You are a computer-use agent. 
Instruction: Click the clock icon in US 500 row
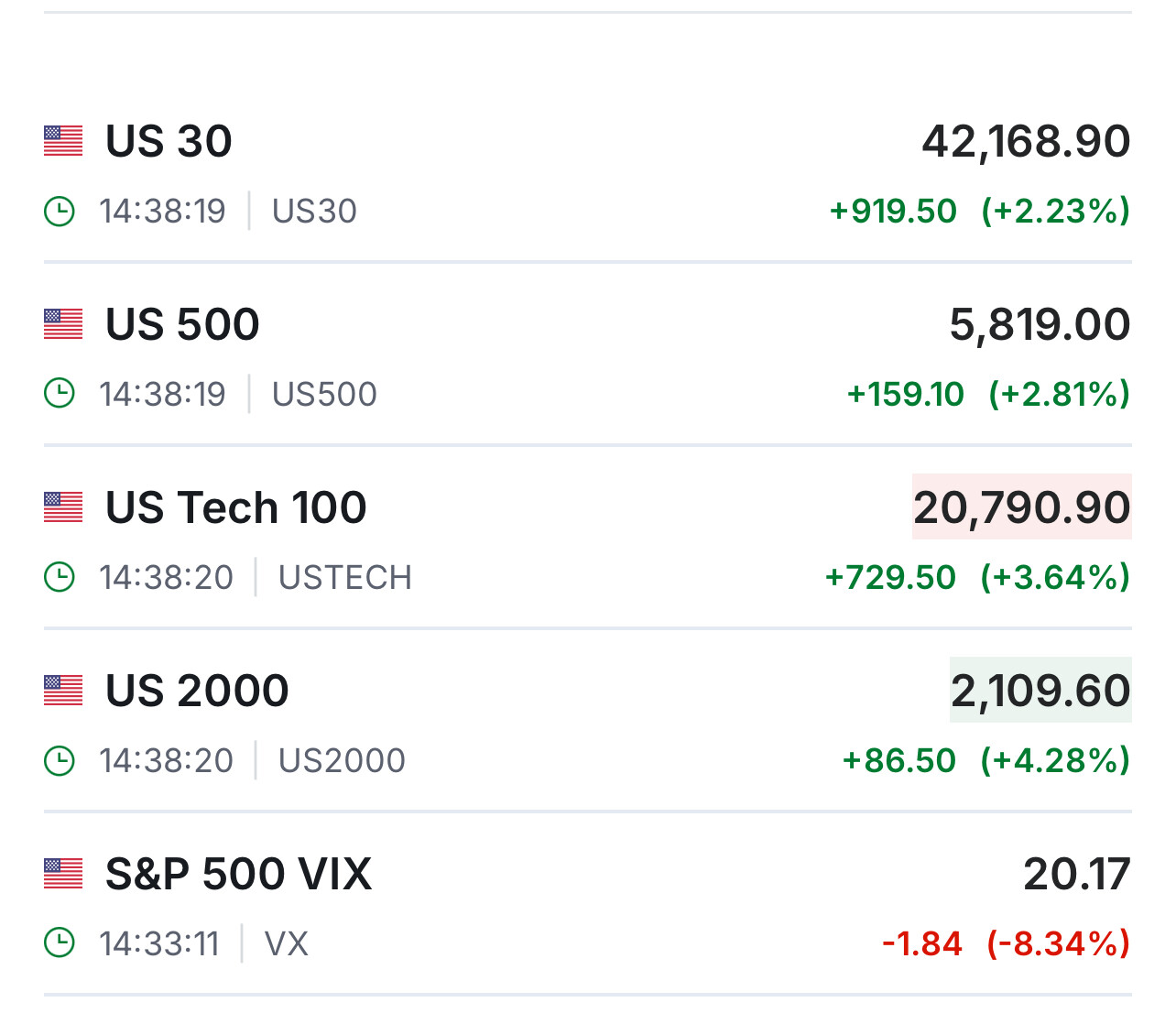(x=60, y=395)
